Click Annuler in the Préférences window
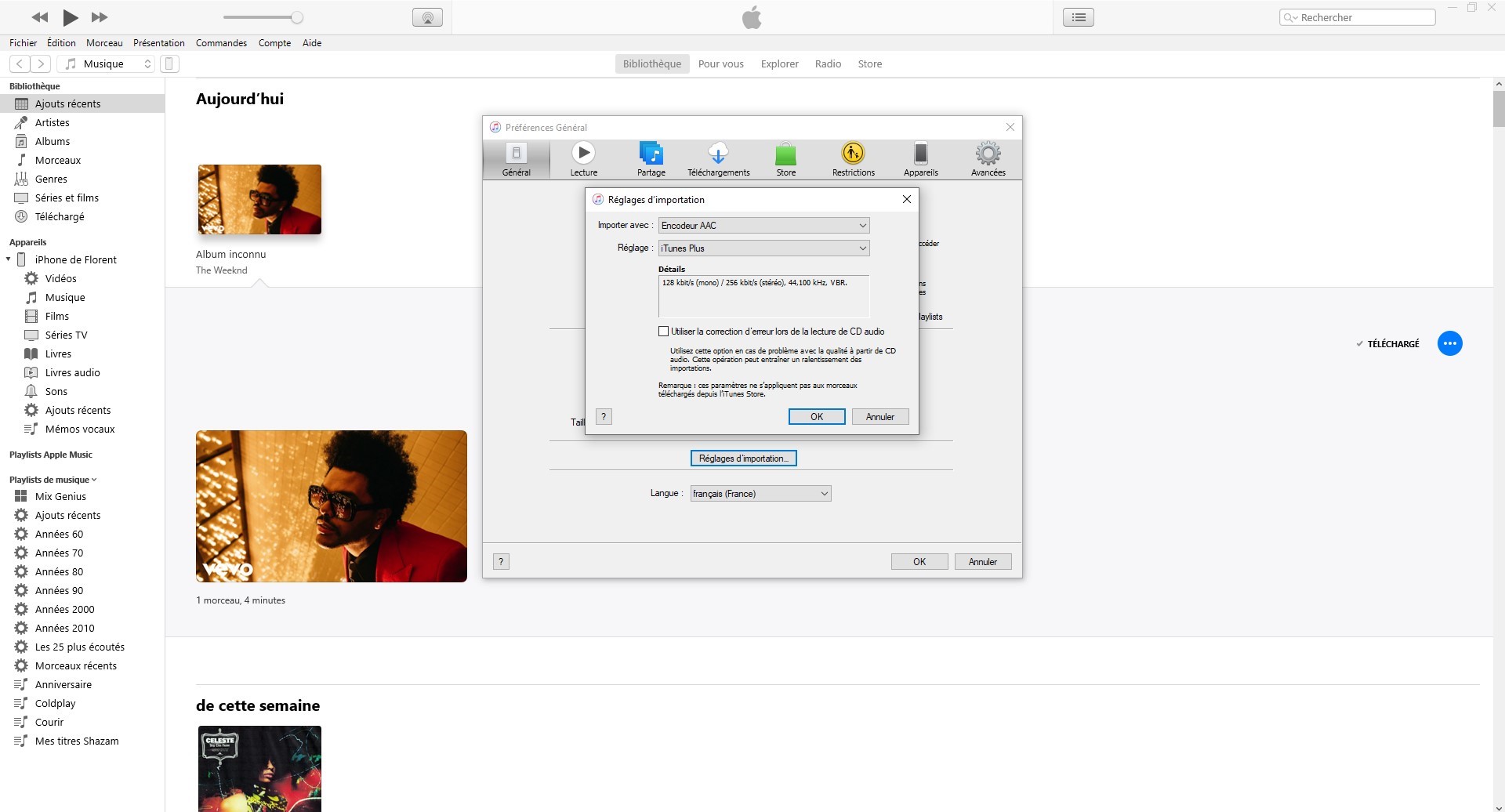The image size is (1505, 812). click(983, 562)
